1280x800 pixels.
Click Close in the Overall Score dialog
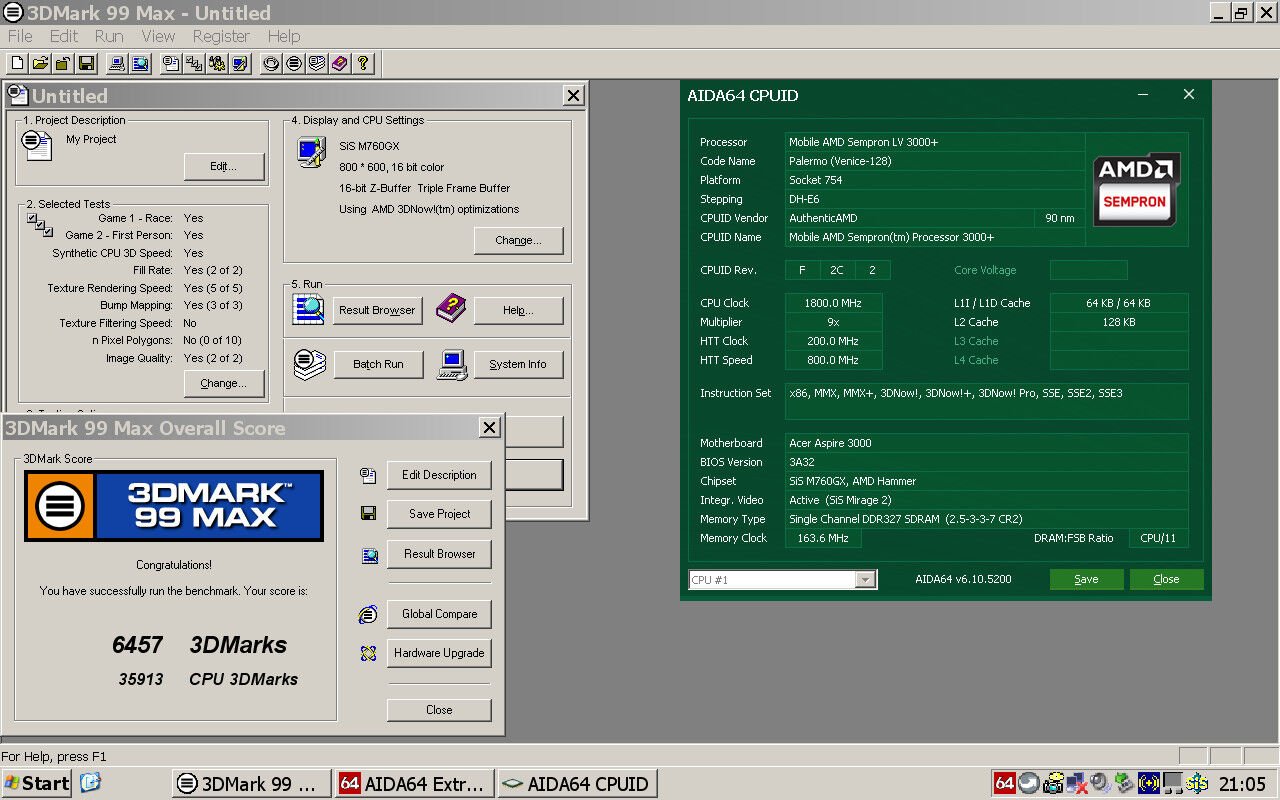(x=439, y=710)
